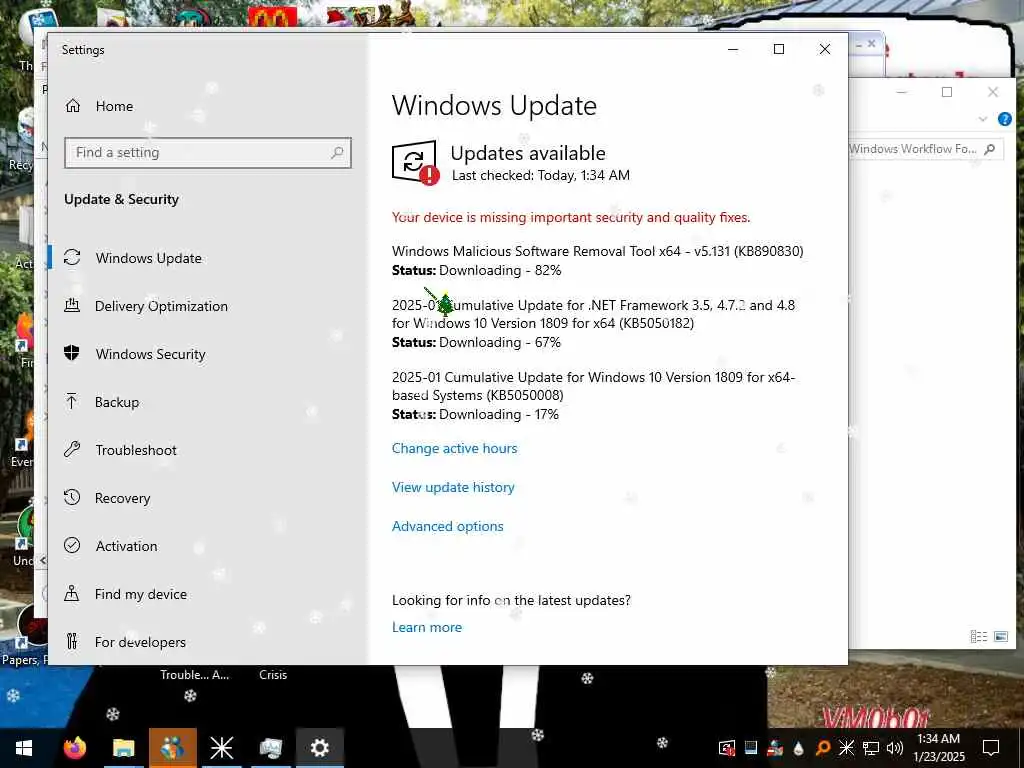Open the Action Center notification icon

coord(991,748)
